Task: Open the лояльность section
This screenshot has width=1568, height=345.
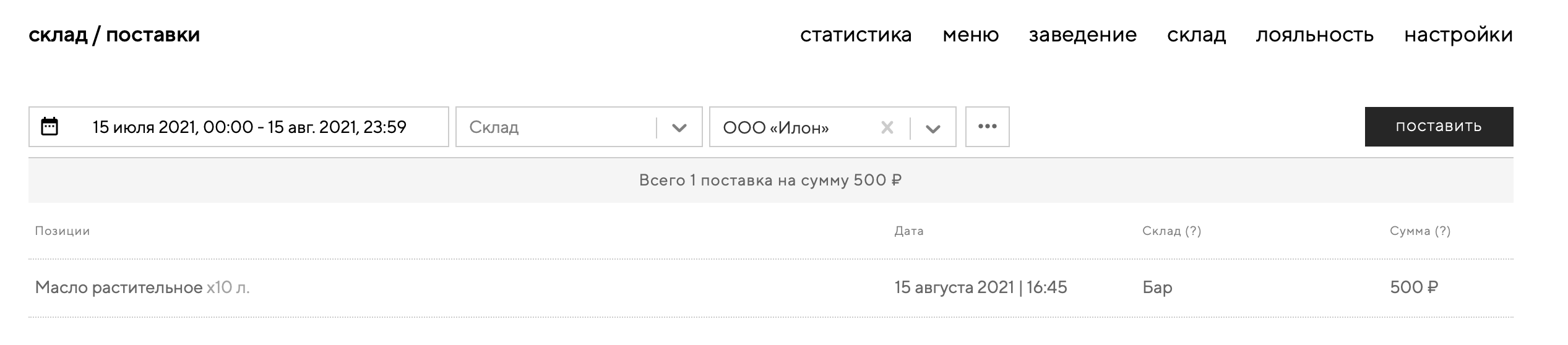Action: 1314,35
